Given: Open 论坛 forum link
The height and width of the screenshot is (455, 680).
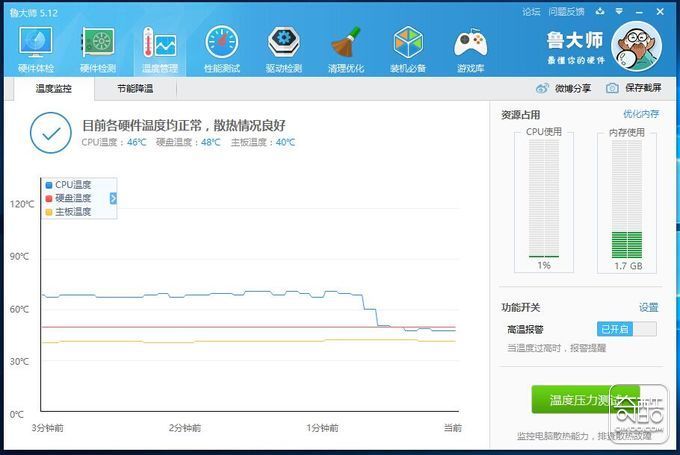Looking at the screenshot, I should coord(531,12).
